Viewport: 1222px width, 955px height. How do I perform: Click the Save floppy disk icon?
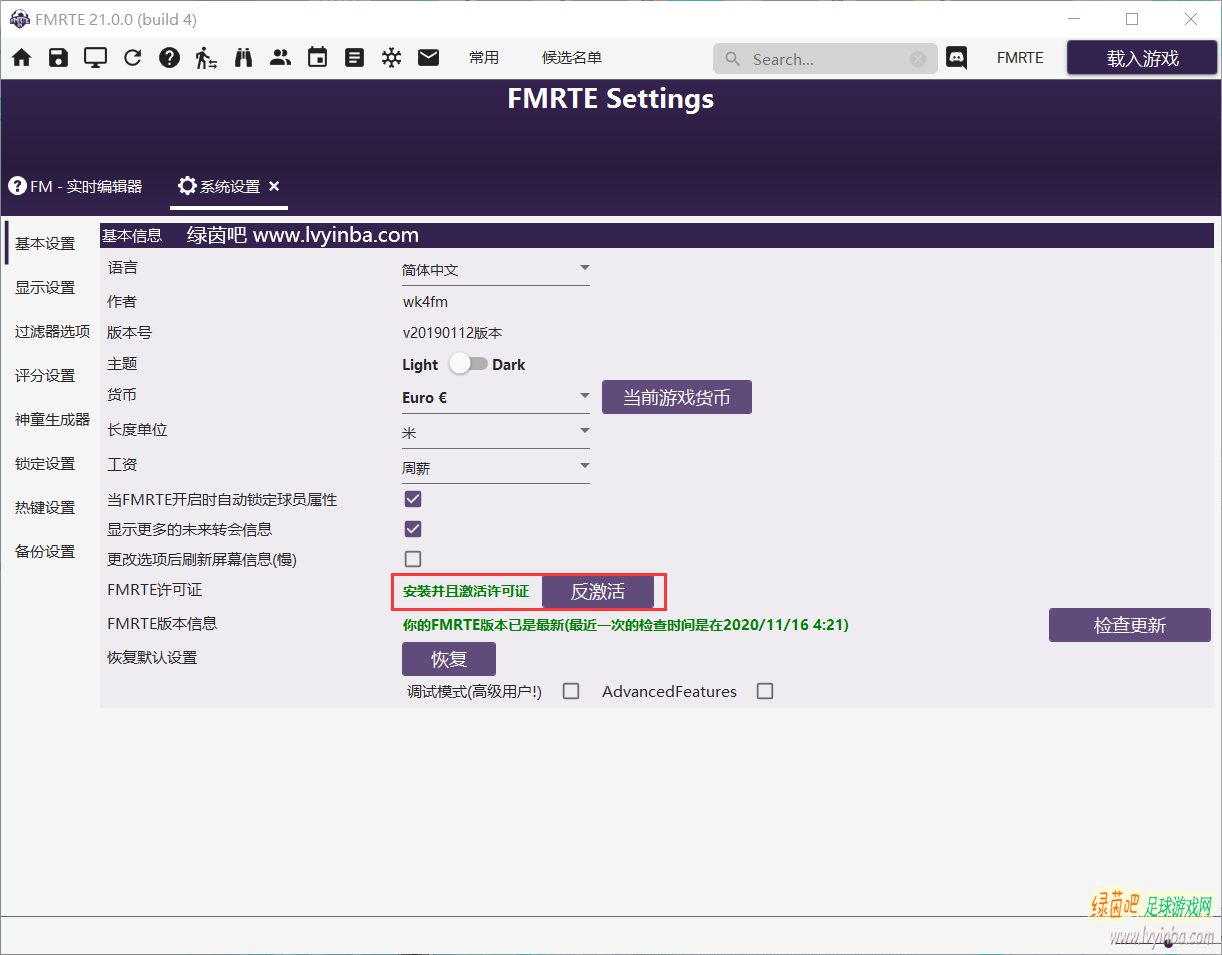click(x=58, y=58)
